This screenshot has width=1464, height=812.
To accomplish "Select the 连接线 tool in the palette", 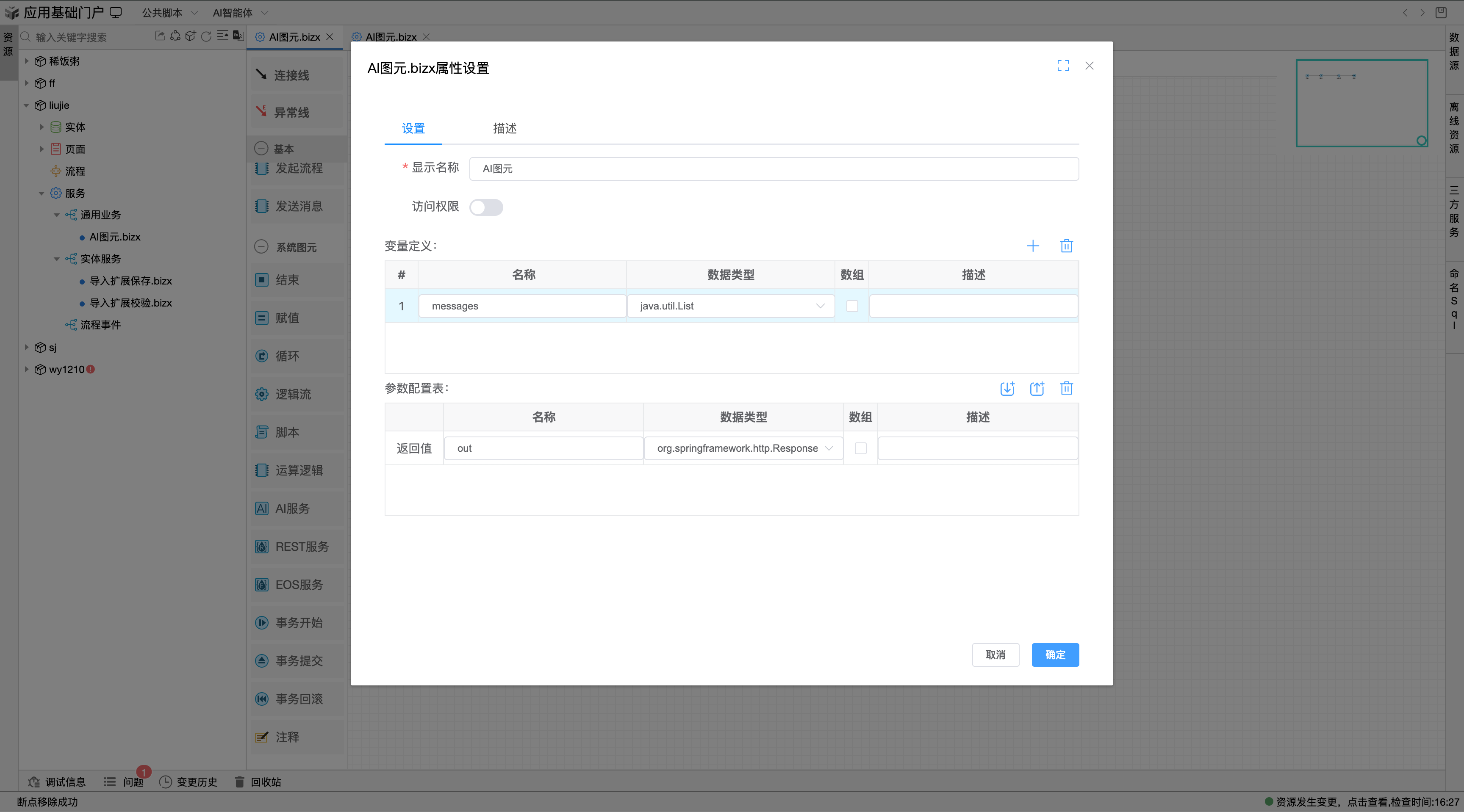I will point(291,75).
